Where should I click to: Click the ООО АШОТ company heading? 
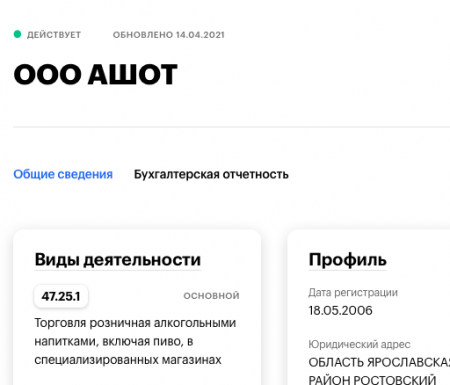click(95, 74)
